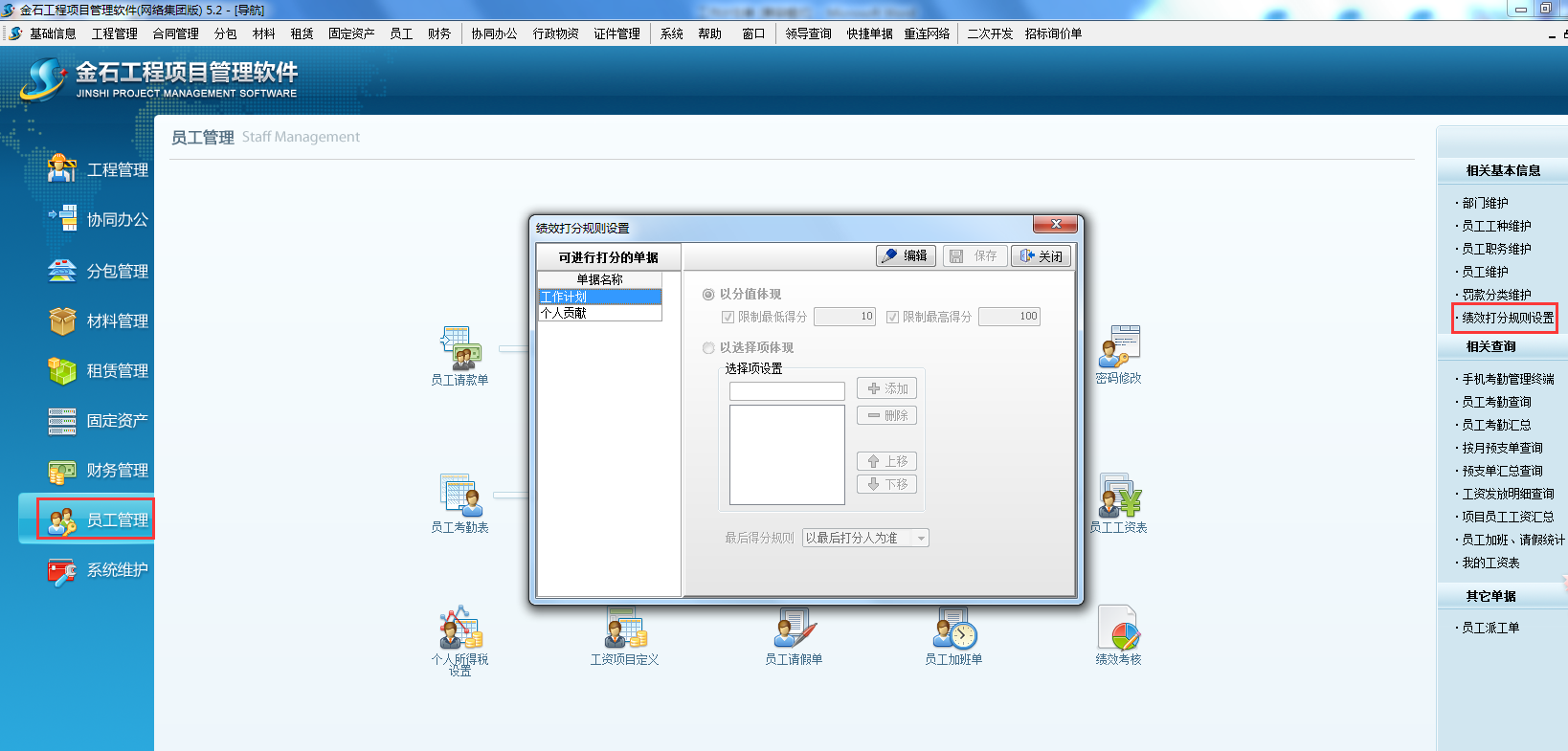
Task: Select the 以分值体现 radio button
Action: [708, 295]
